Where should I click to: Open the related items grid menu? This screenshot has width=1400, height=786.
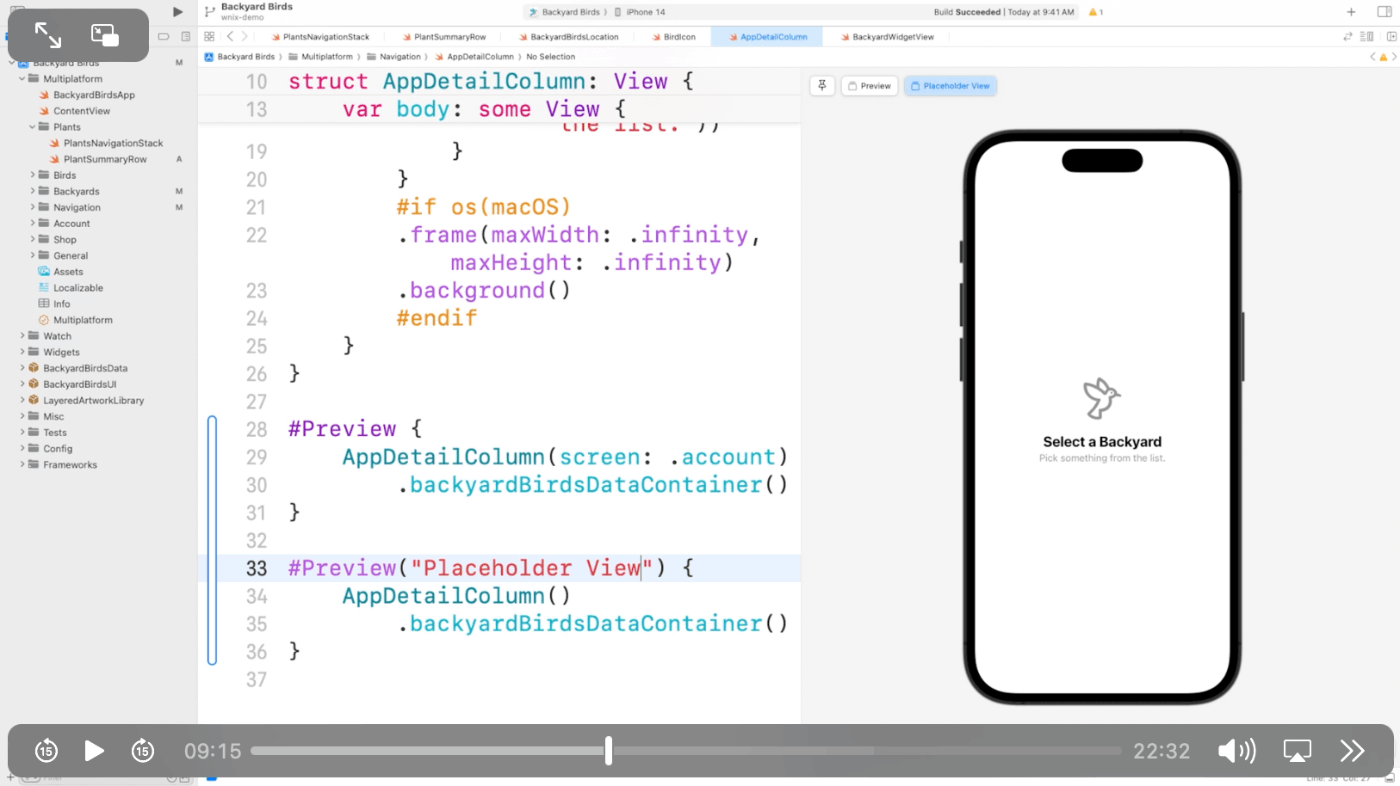[x=209, y=36]
